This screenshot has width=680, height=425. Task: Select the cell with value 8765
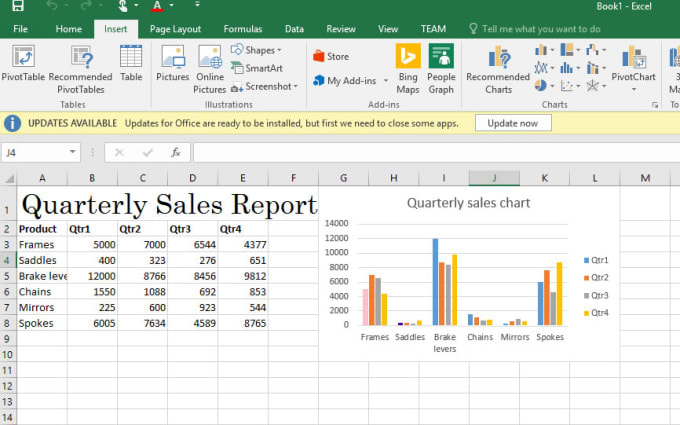tap(243, 323)
